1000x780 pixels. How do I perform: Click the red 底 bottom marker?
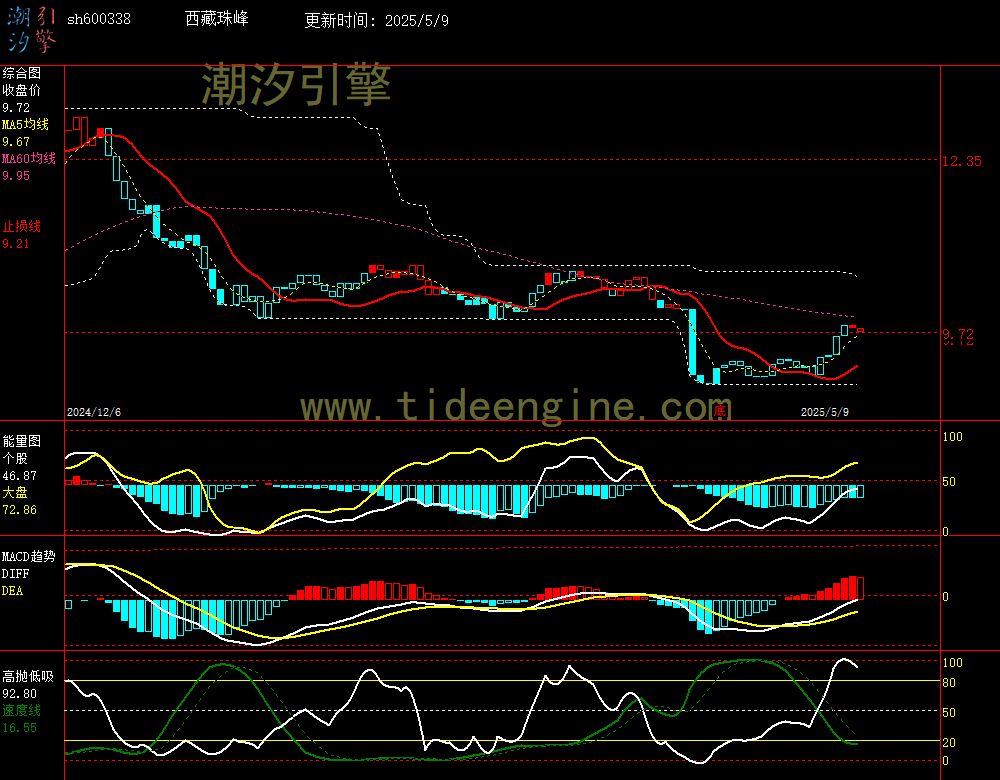coord(719,410)
